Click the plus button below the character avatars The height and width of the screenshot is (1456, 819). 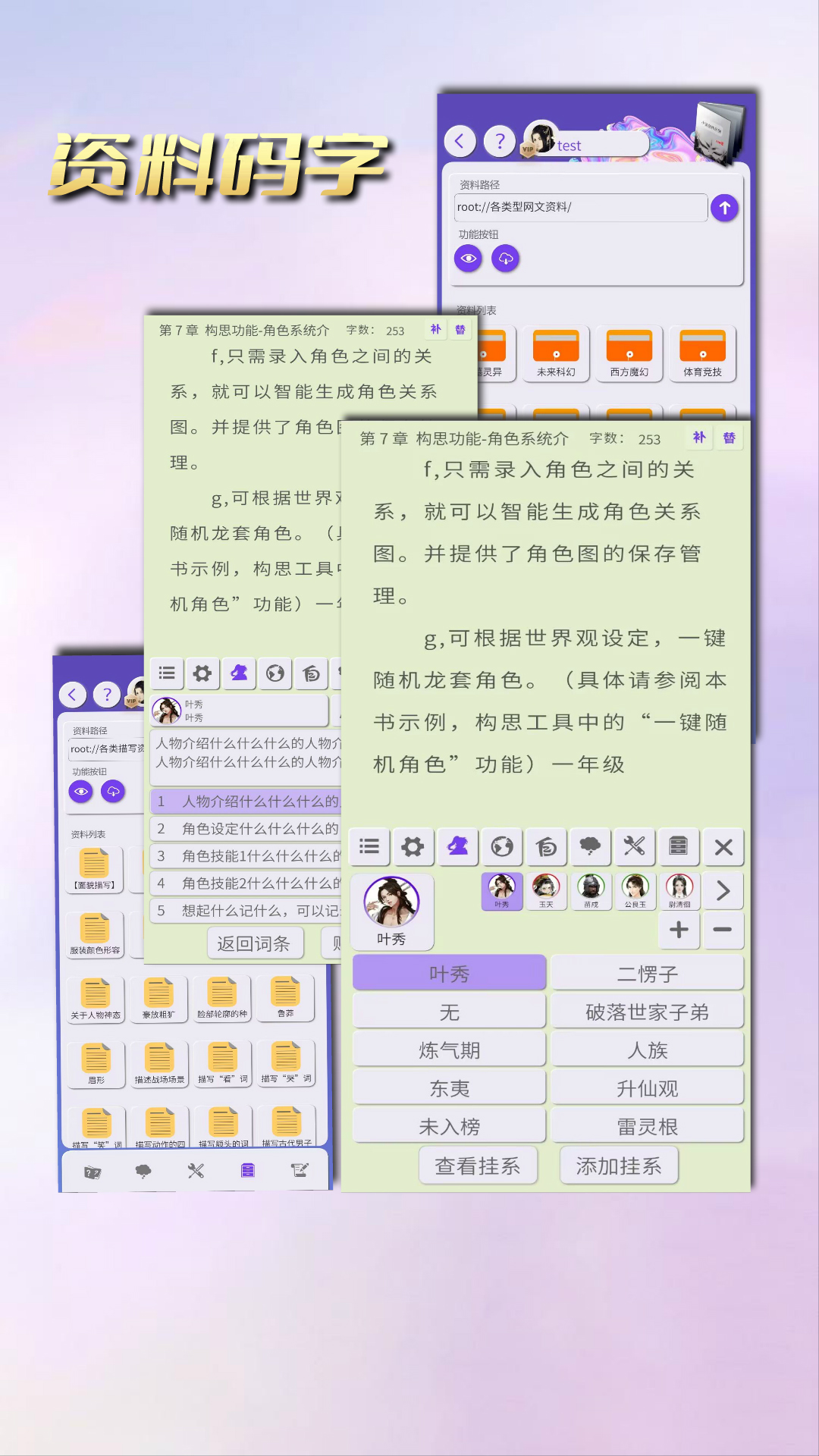(x=679, y=930)
